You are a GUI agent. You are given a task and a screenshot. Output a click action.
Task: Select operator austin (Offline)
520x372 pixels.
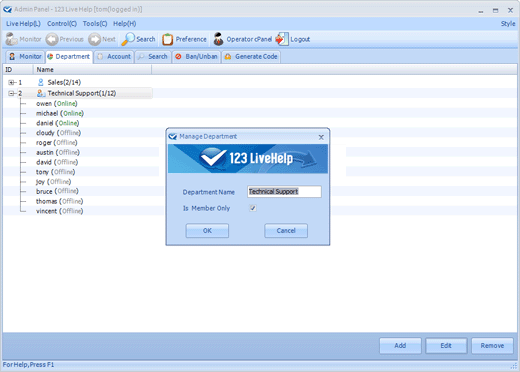click(58, 152)
